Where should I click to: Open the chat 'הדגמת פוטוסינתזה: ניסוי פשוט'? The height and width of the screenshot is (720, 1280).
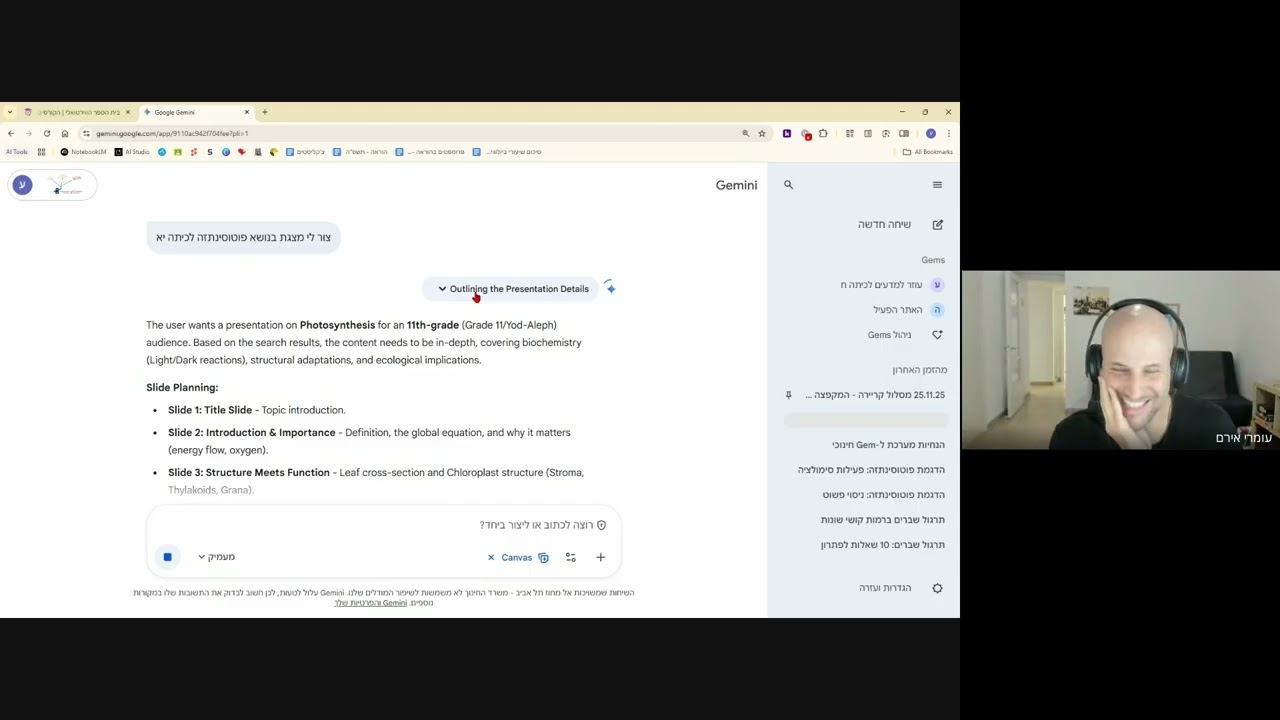tap(883, 495)
